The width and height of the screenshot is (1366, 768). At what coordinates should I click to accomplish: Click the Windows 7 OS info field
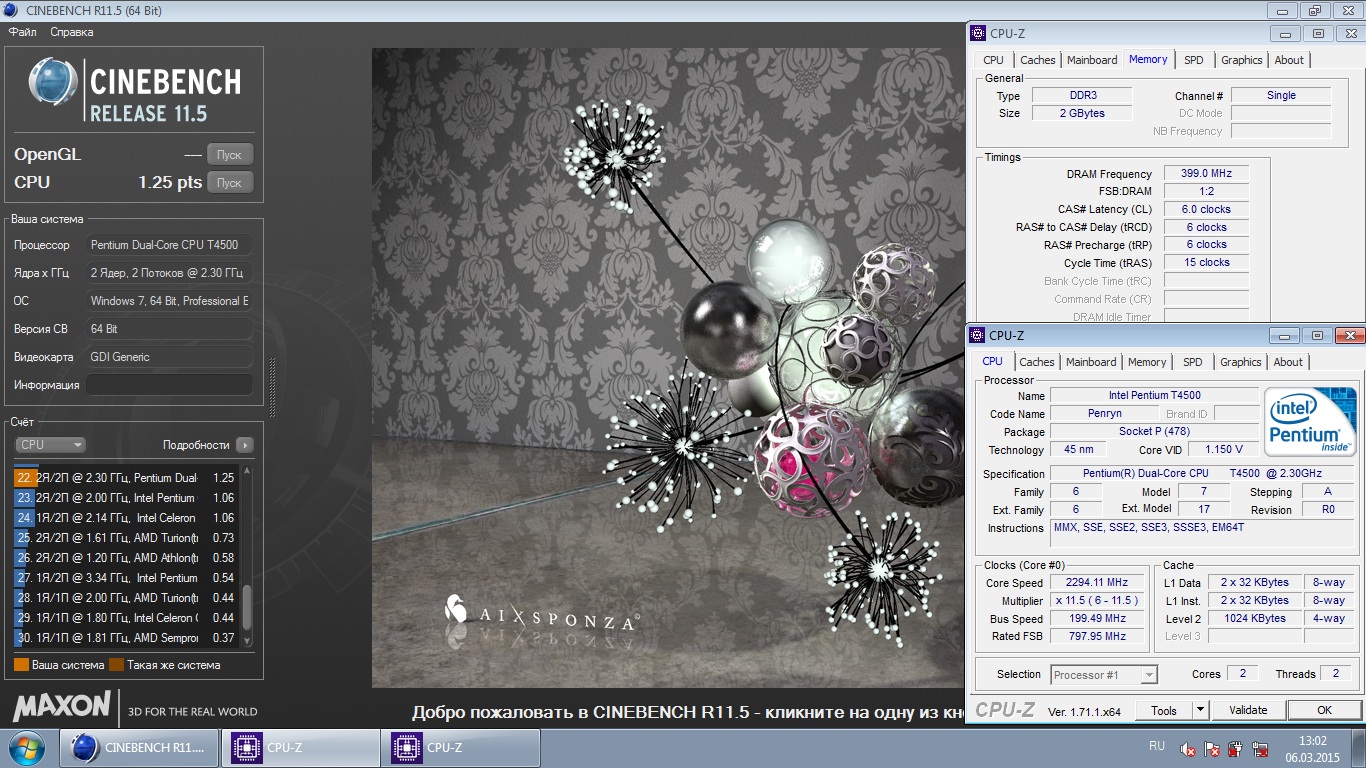pos(169,301)
